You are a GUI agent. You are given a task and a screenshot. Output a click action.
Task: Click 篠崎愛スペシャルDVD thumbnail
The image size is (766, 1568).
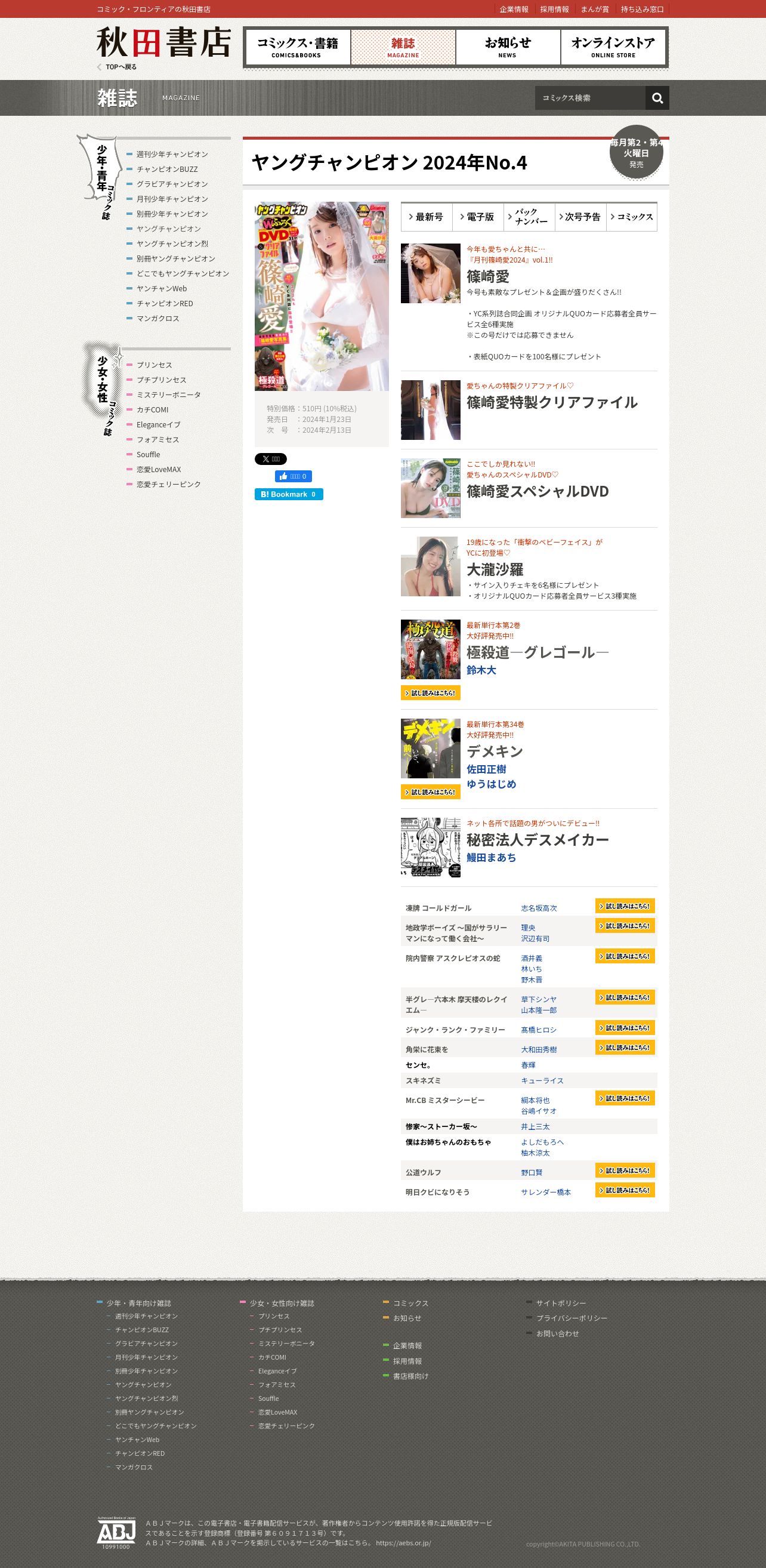(431, 488)
